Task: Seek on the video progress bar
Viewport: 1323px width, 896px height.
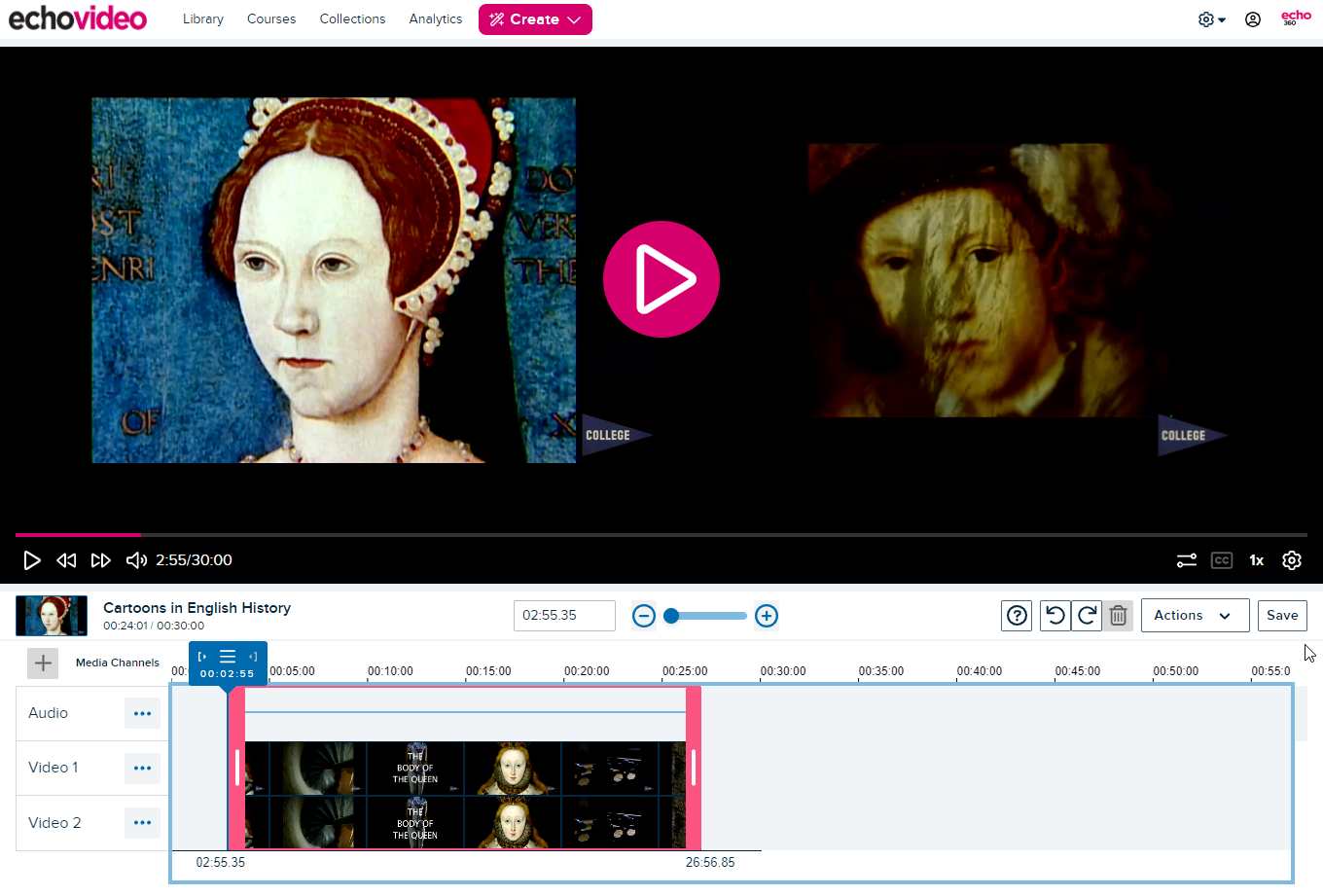Action: [x=661, y=535]
